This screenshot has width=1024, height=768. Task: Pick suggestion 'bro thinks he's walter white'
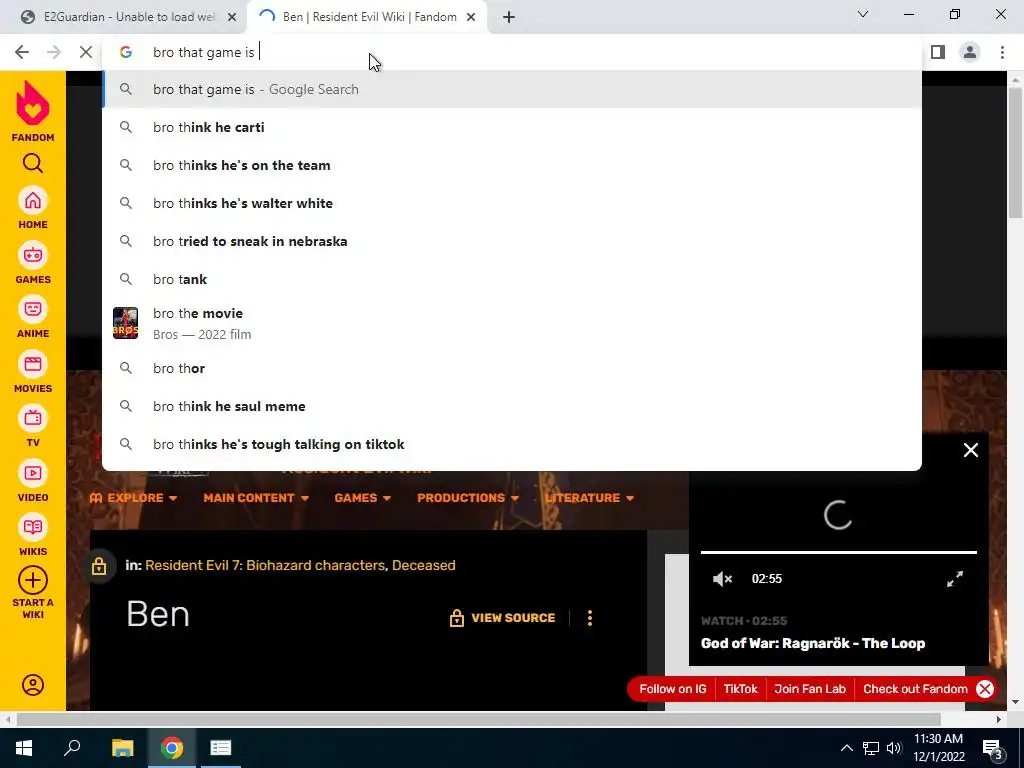(512, 203)
